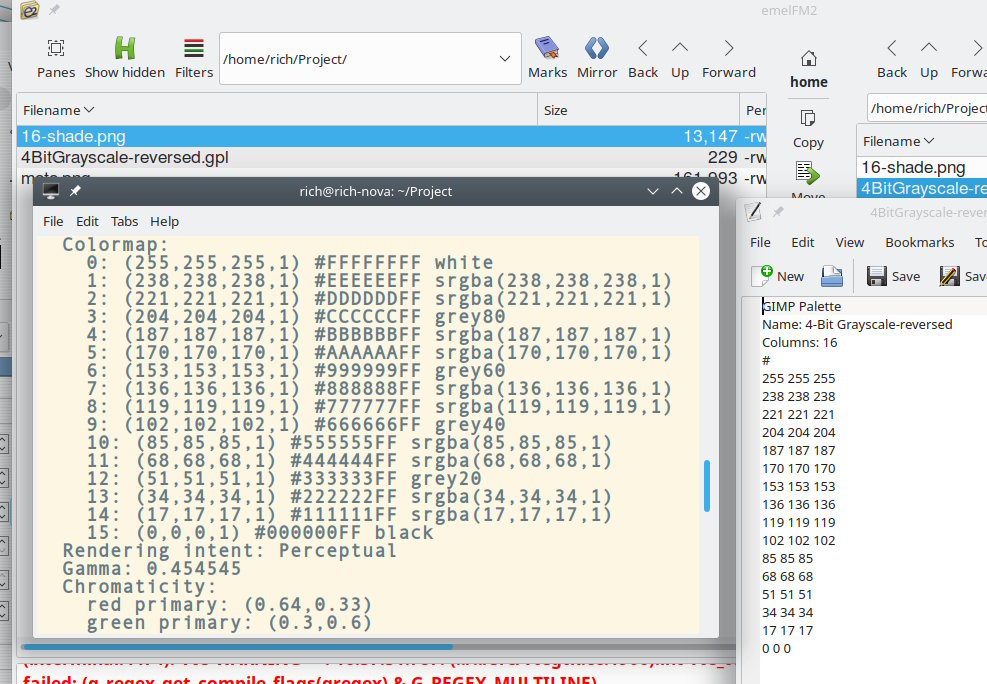Click the '#000000FF black' entry in terminal
This screenshot has height=684, width=987.
[x=344, y=532]
